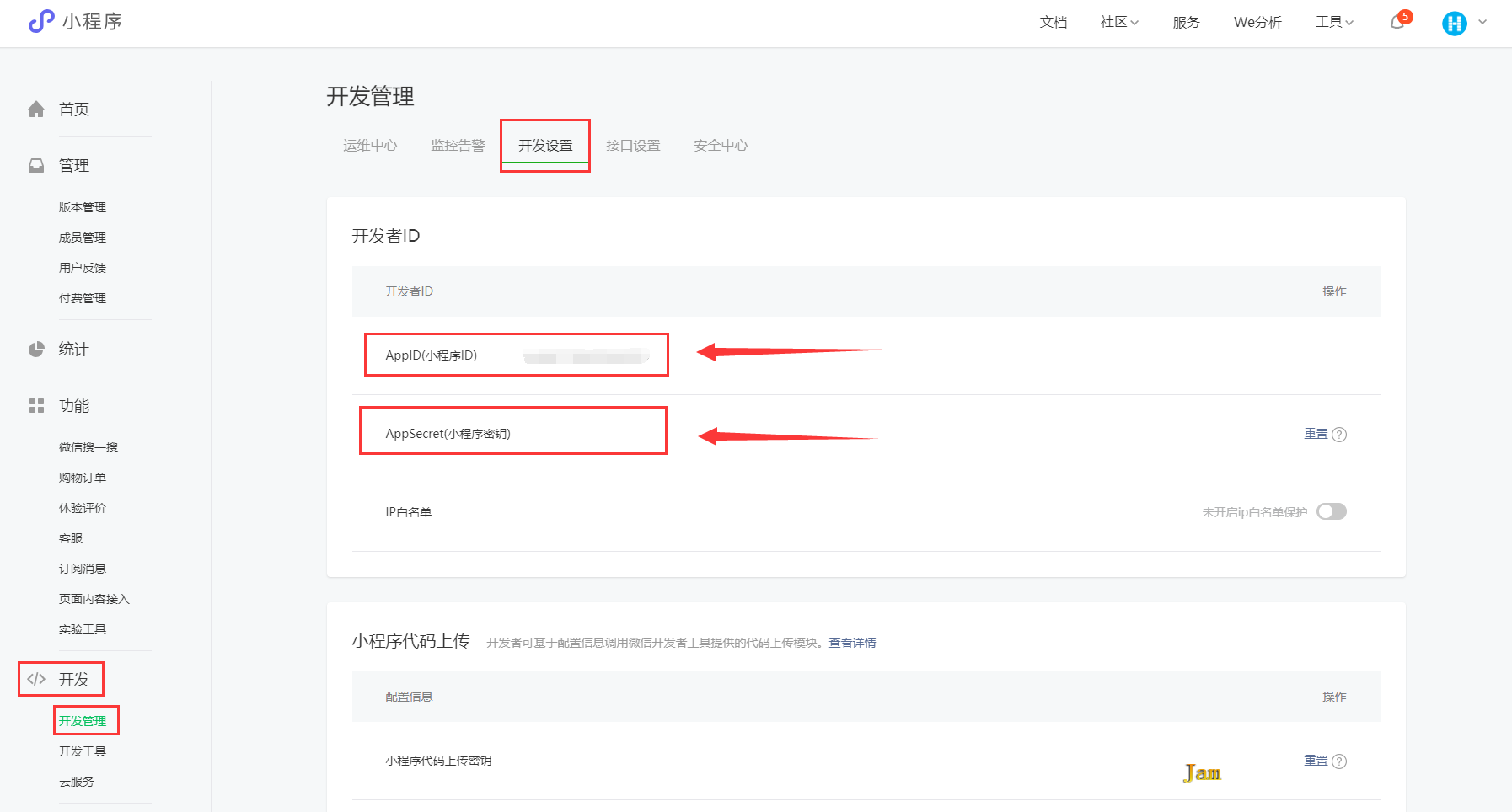
Task: Click the blurred AppID value
Action: tap(586, 356)
